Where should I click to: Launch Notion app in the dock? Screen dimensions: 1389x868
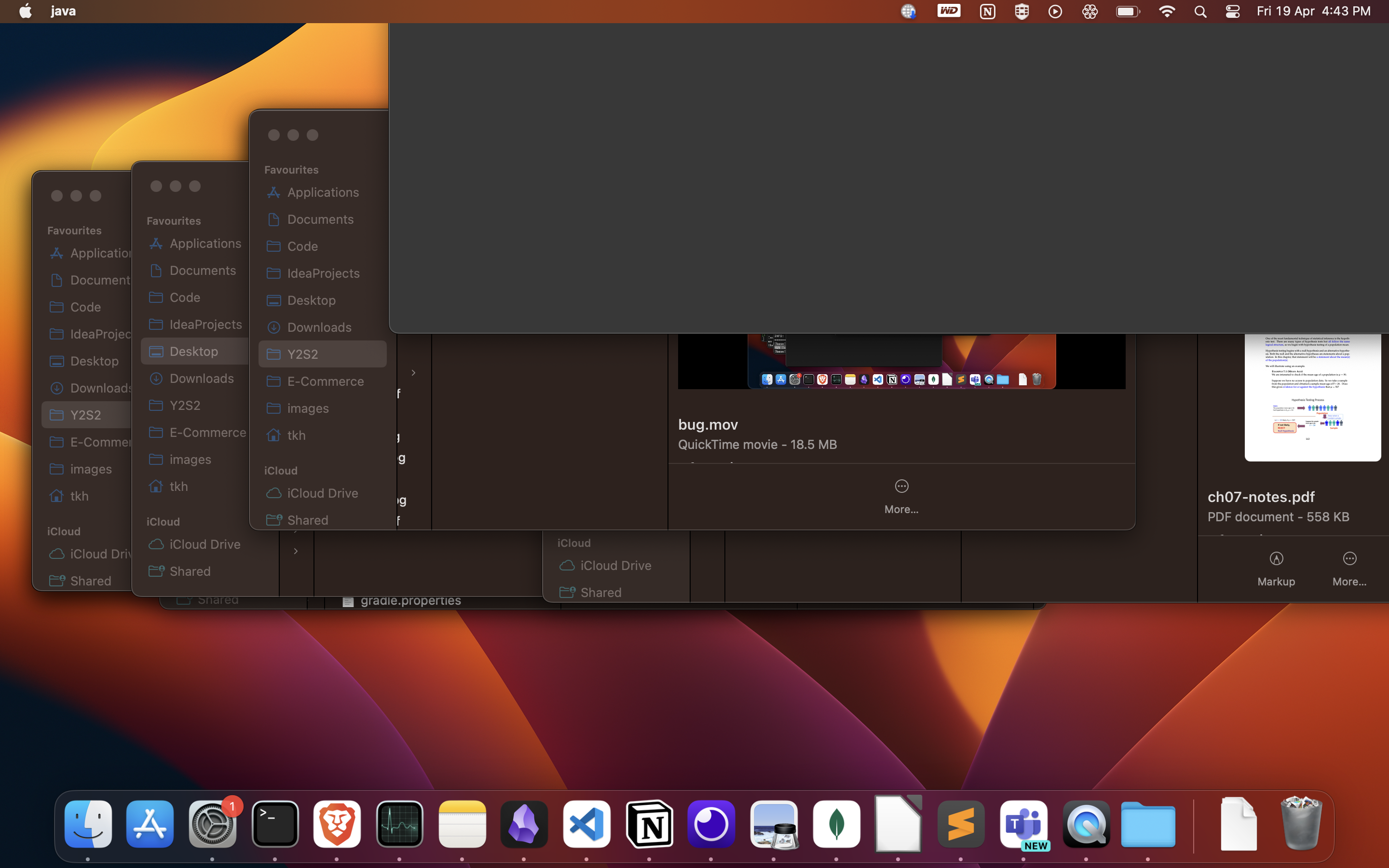649,825
